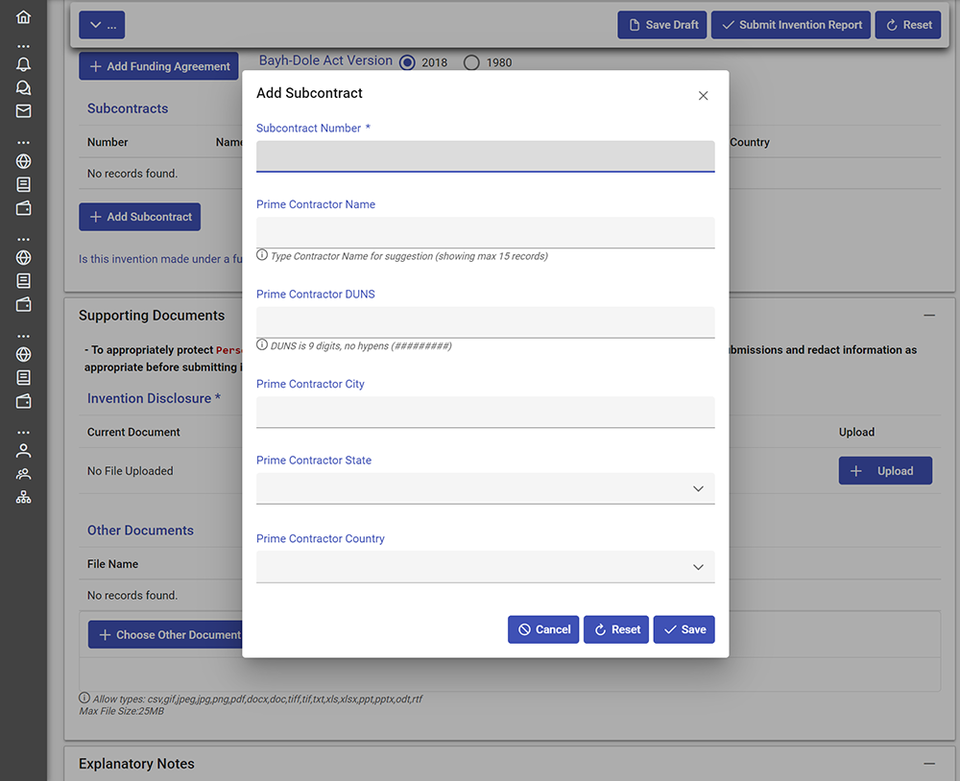This screenshot has width=960, height=781.
Task: Open the Prime Contractor State dropdown
Action: [698, 488]
